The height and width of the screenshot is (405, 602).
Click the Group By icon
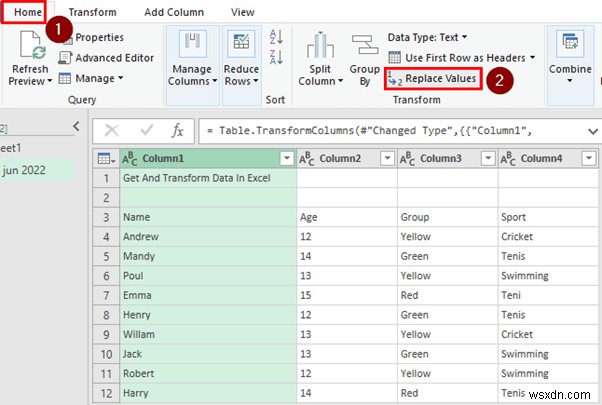click(x=364, y=45)
